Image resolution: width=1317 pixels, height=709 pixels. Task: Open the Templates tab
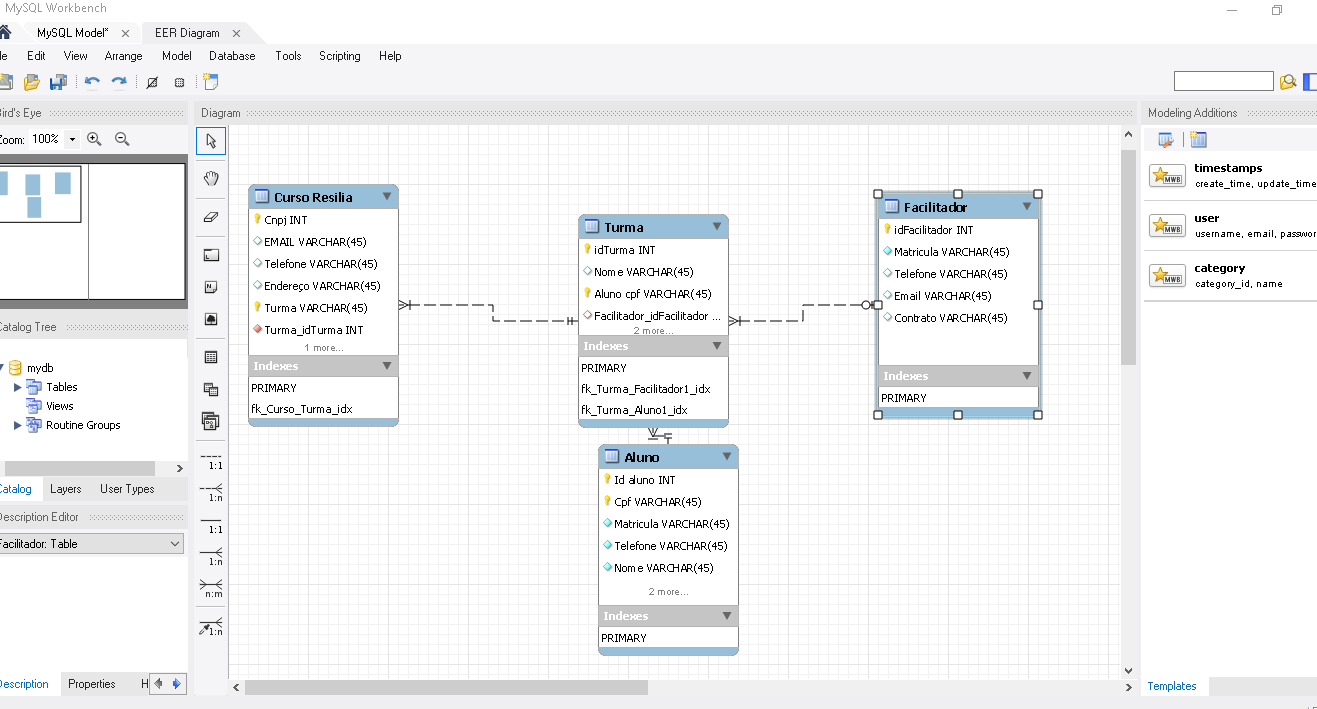pyautogui.click(x=1172, y=686)
